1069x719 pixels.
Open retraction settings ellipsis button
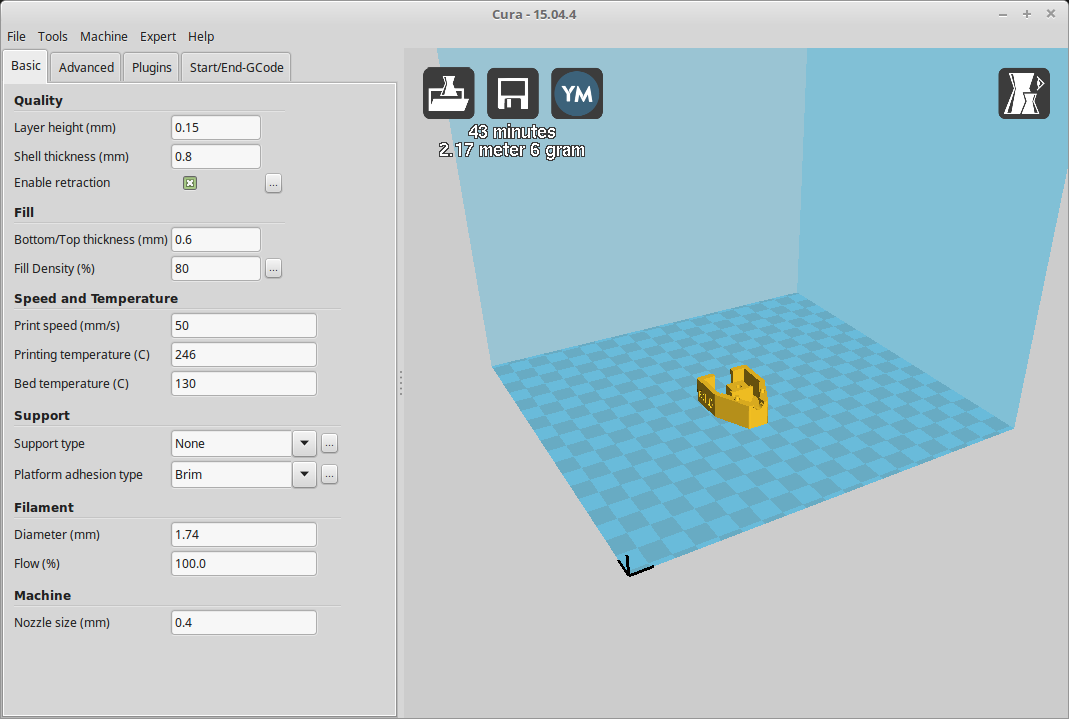(x=273, y=183)
